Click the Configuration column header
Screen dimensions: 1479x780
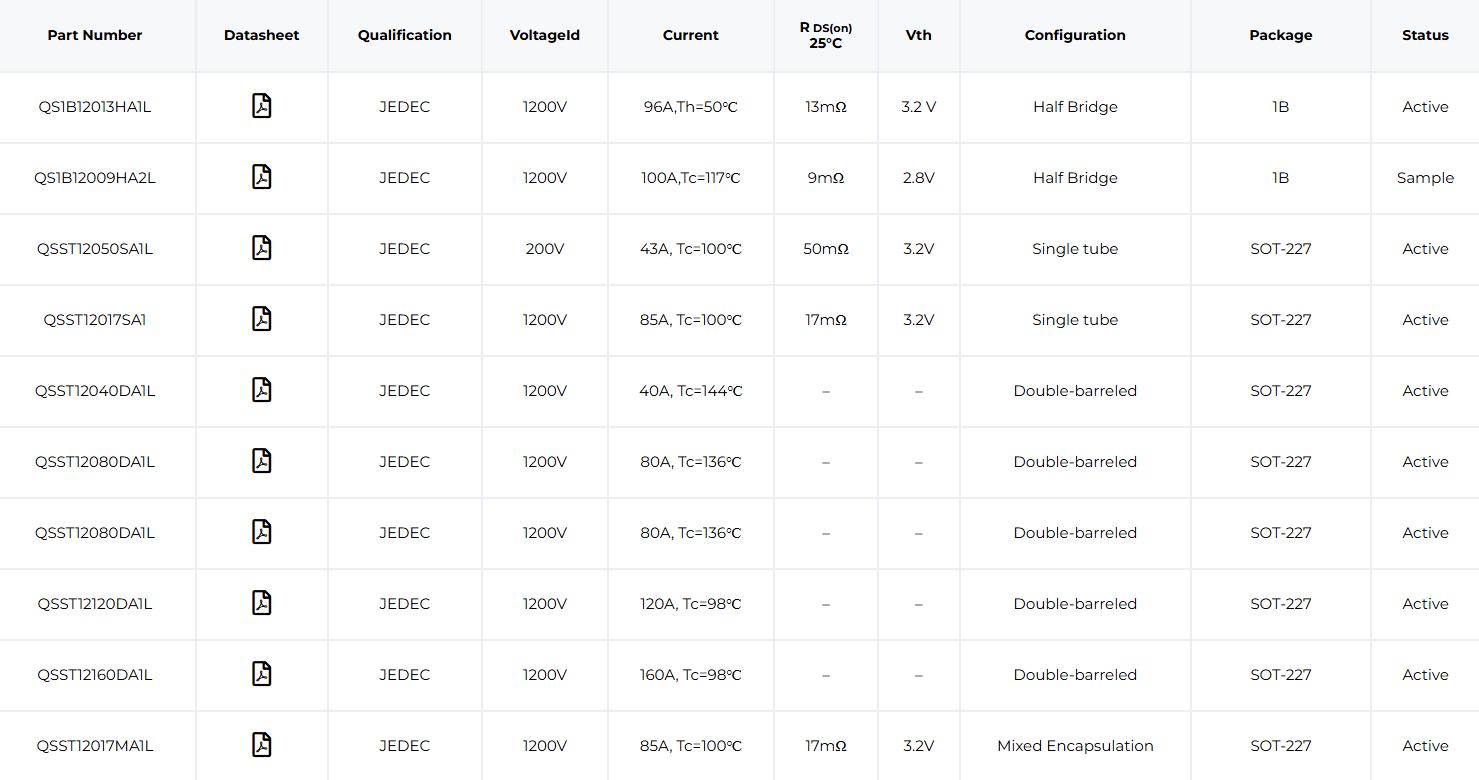(1075, 35)
